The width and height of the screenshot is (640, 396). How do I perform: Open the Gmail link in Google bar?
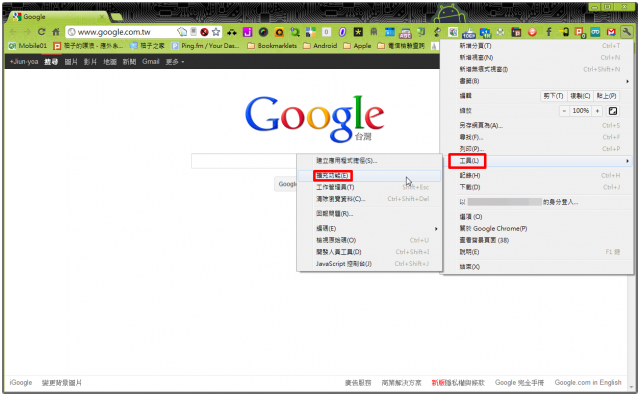click(151, 62)
